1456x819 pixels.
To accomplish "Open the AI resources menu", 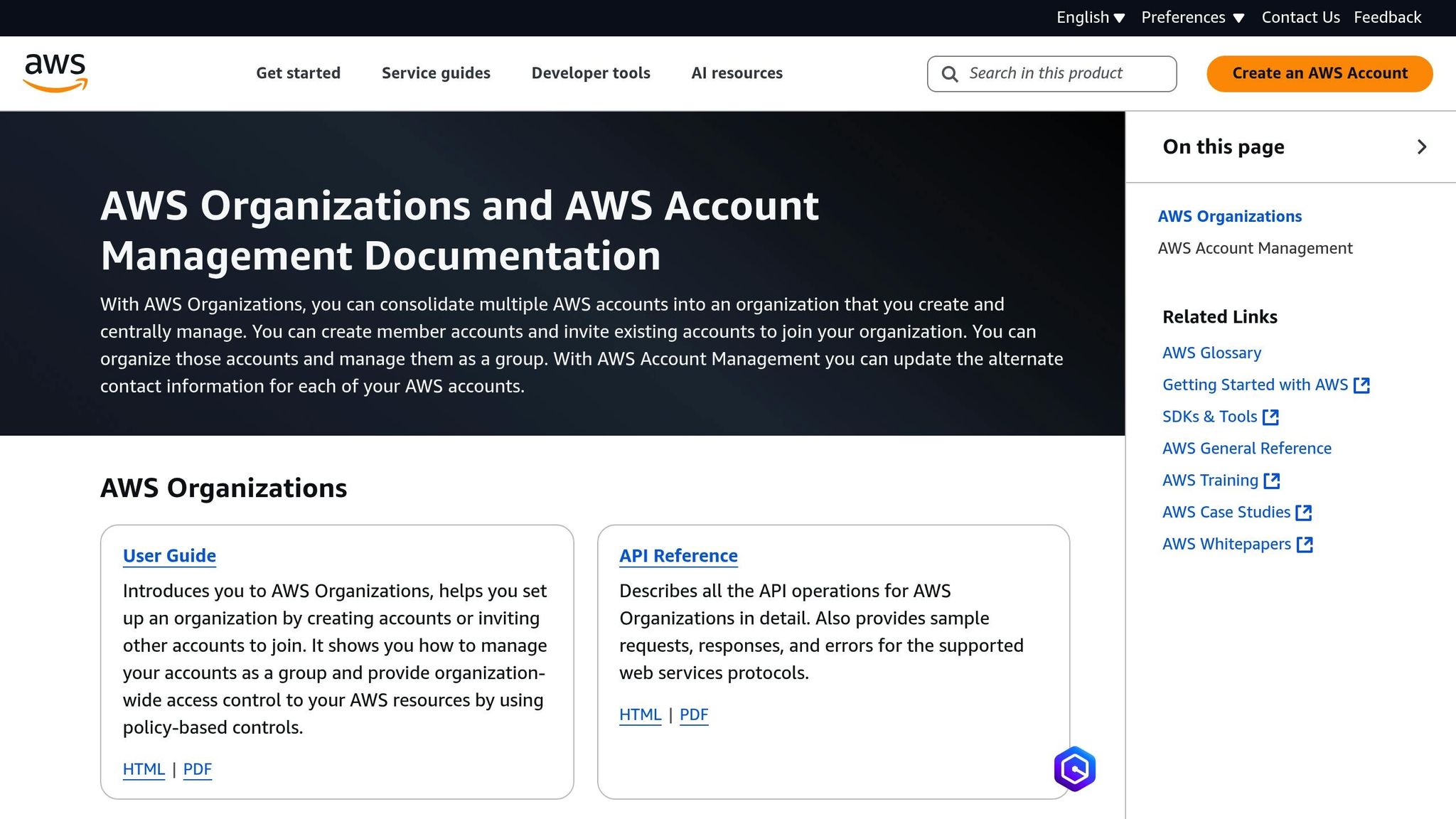I will [737, 73].
